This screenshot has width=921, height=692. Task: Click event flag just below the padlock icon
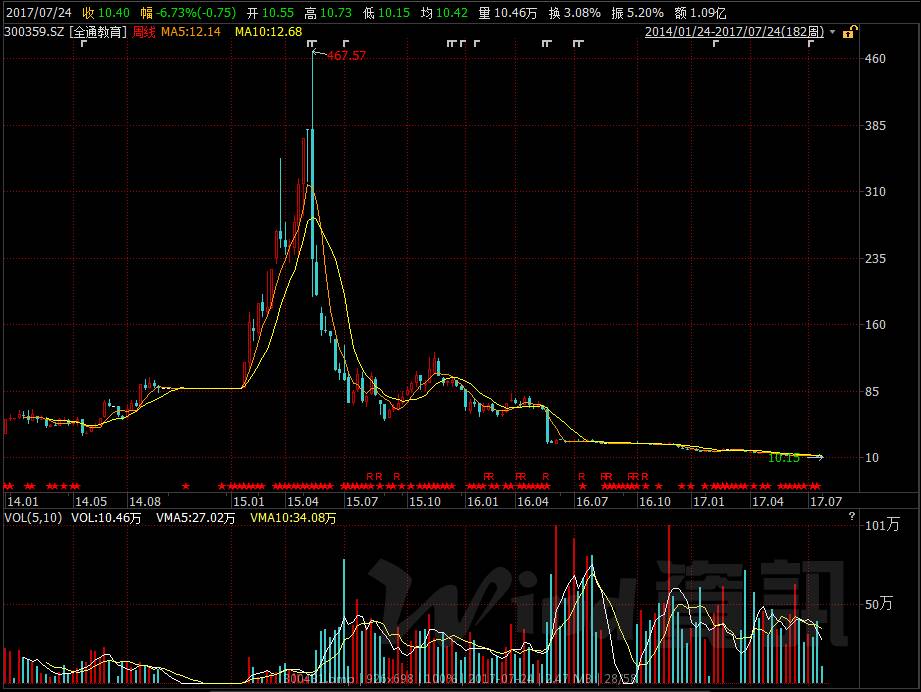click(x=811, y=43)
